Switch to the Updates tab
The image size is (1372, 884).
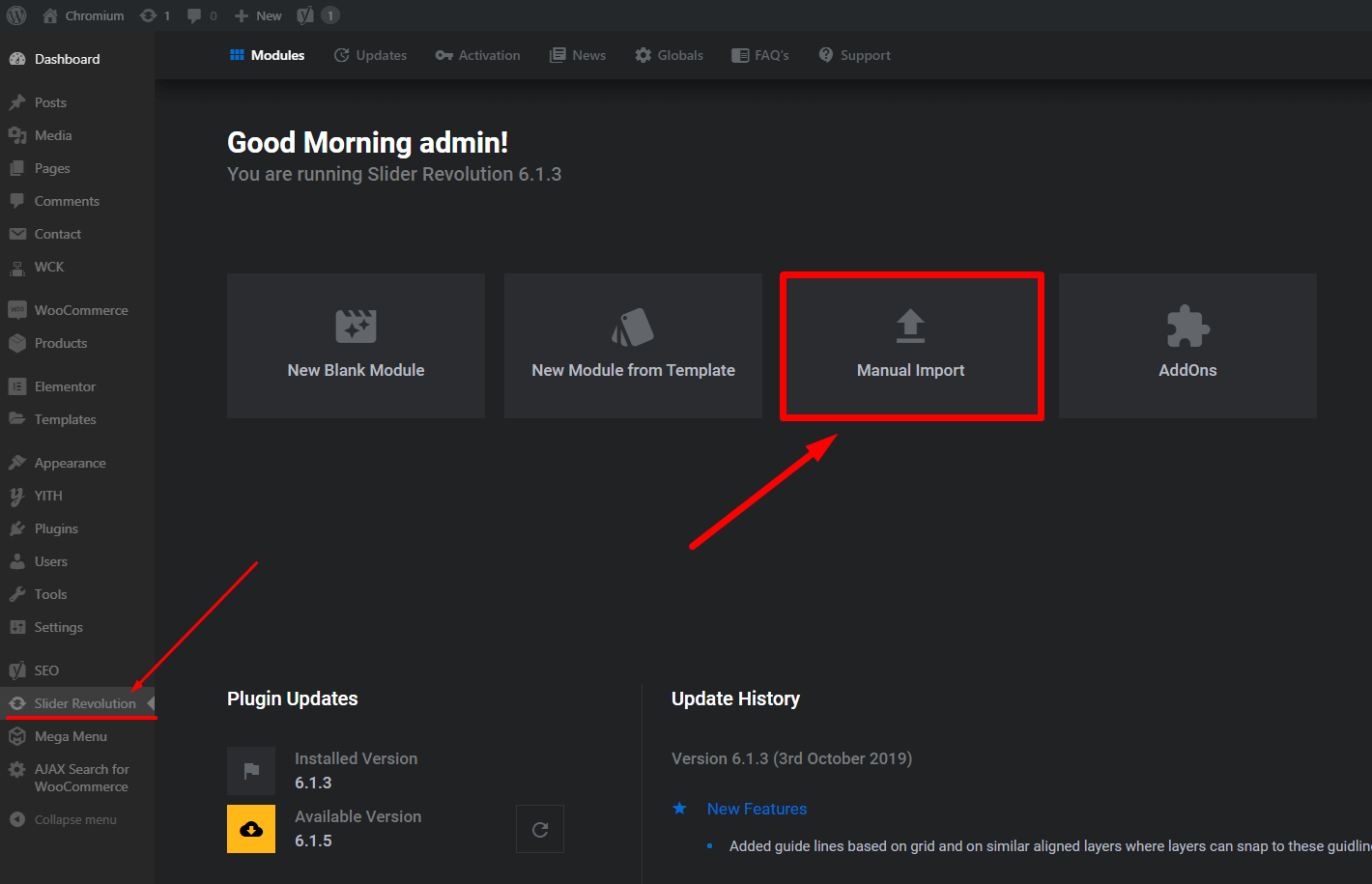[x=370, y=55]
